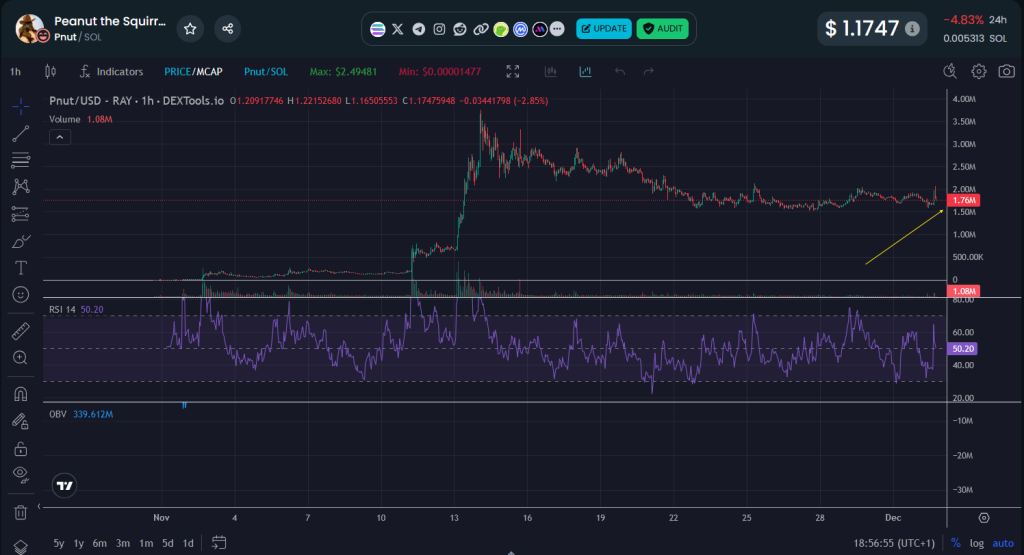Open the Instagram profile icon

440,29
